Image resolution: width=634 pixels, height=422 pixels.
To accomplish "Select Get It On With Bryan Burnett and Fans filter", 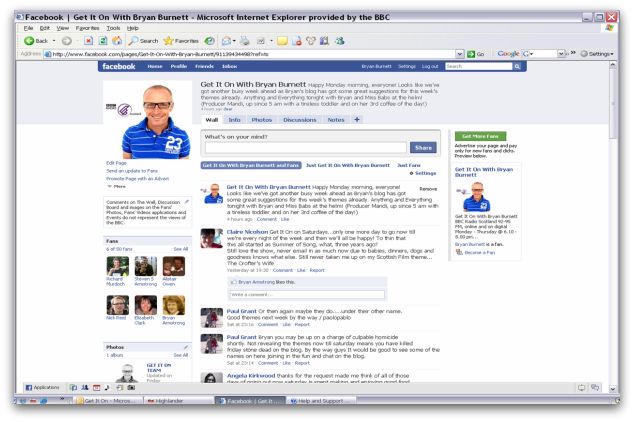I will click(x=250, y=164).
